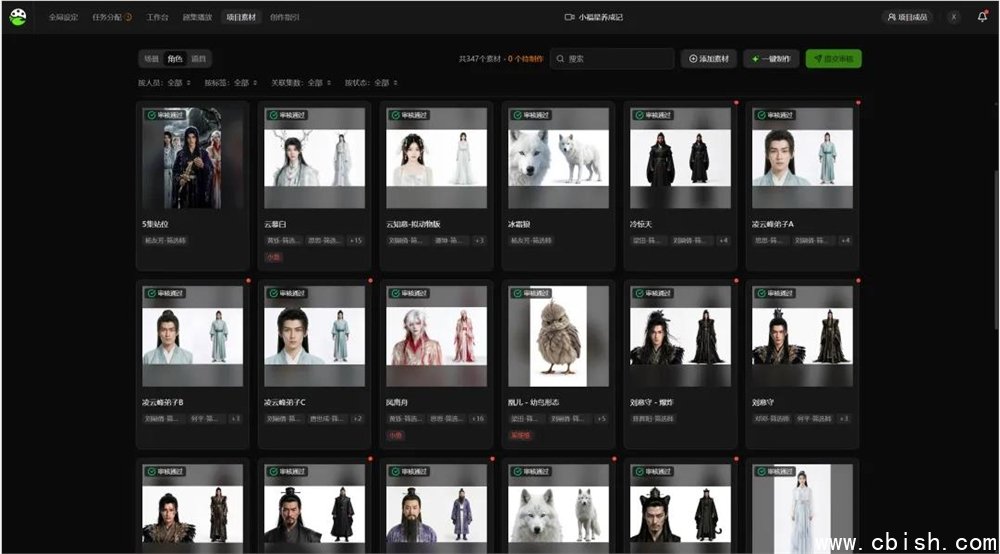Open the 云知意-拟动物版 thumbnail

pos(436,158)
